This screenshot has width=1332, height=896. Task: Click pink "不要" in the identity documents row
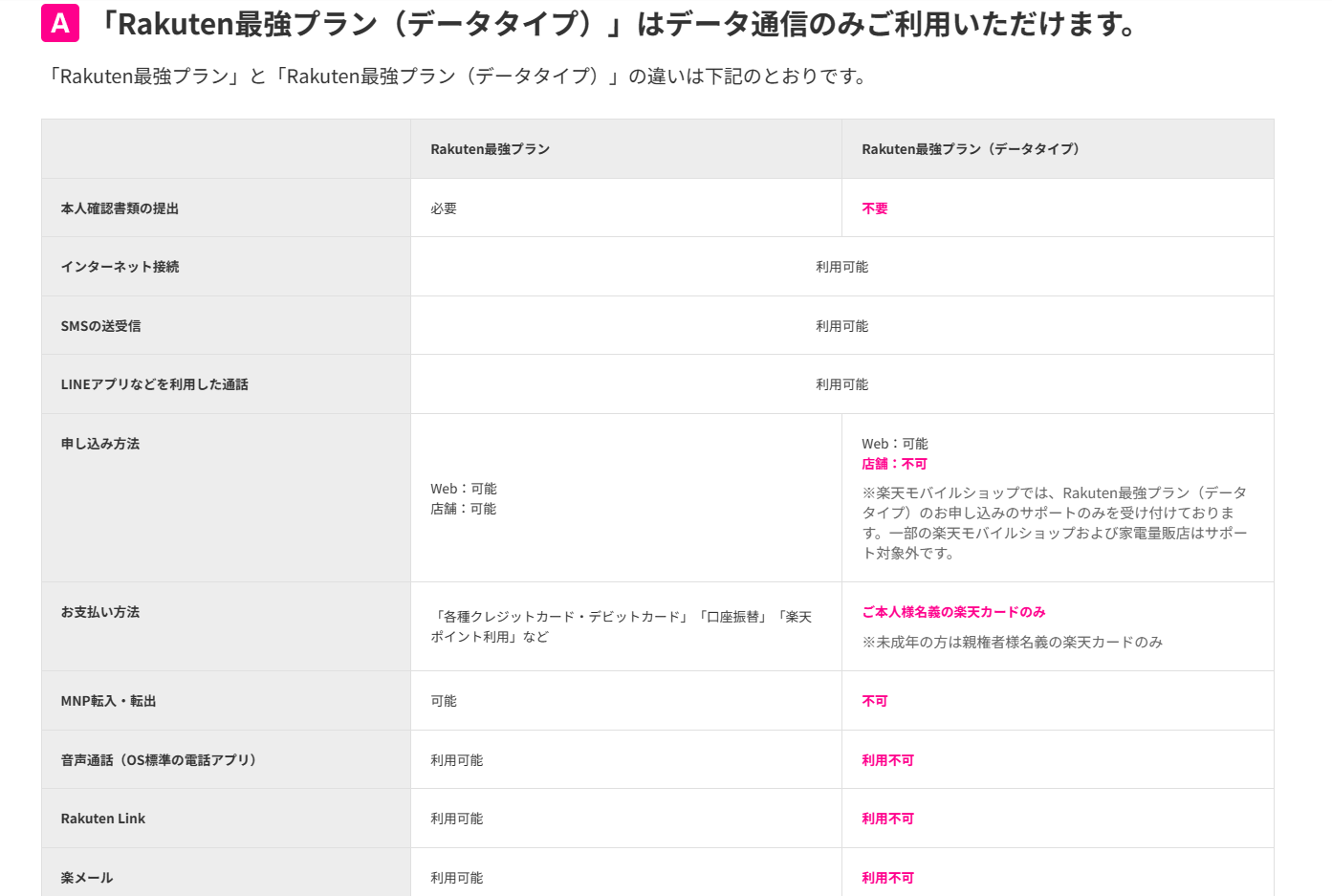[874, 208]
